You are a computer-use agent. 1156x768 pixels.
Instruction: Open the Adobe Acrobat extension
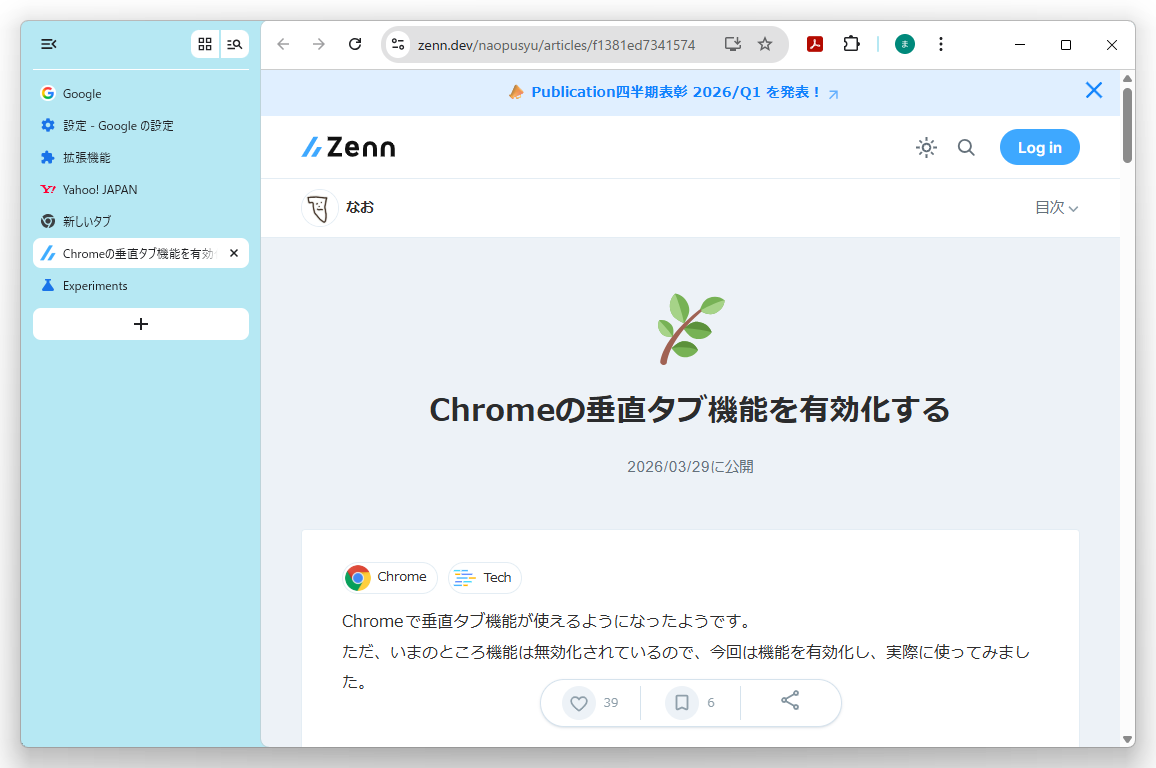click(x=815, y=44)
